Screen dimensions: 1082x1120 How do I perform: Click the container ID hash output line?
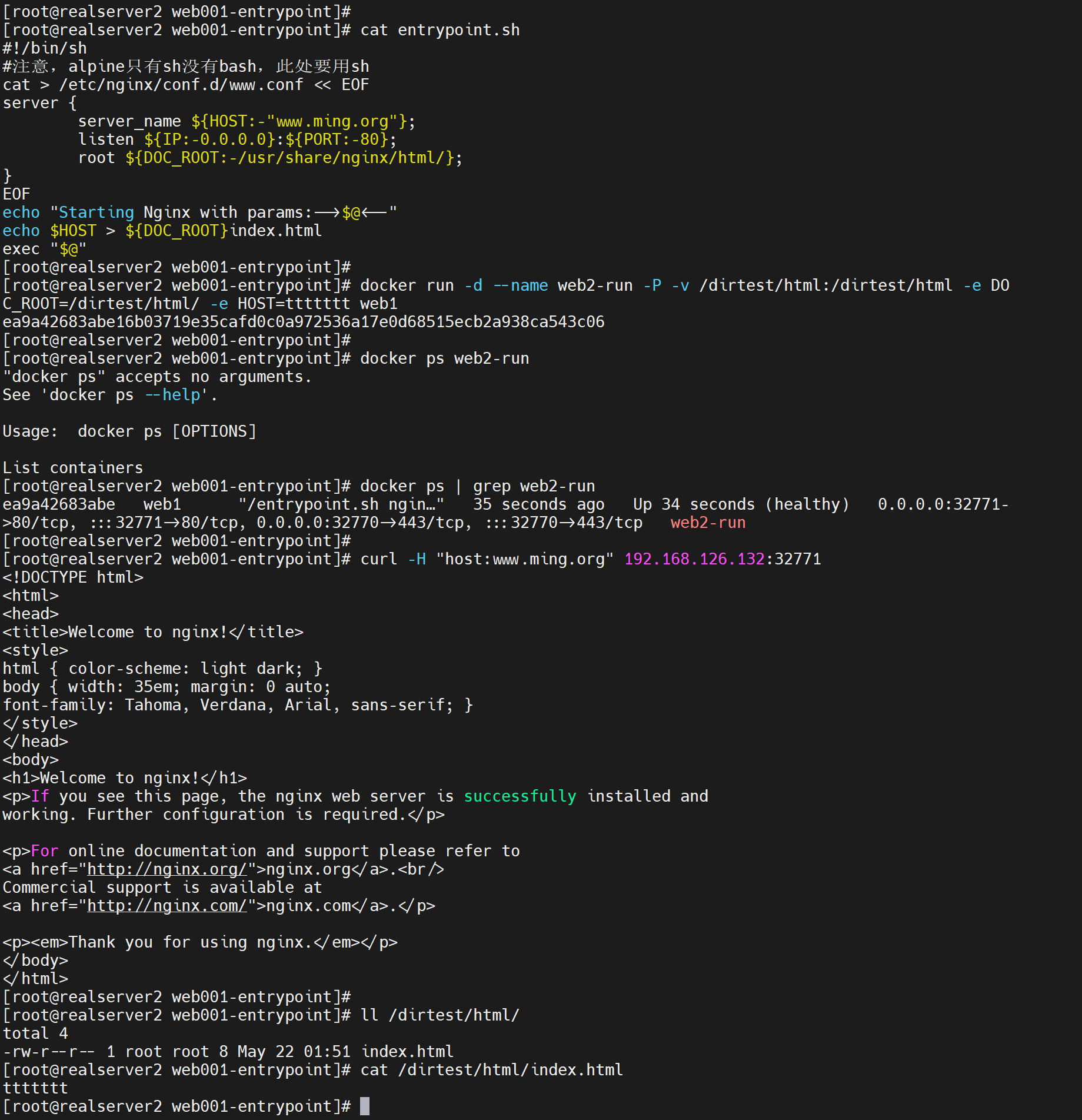(x=303, y=322)
